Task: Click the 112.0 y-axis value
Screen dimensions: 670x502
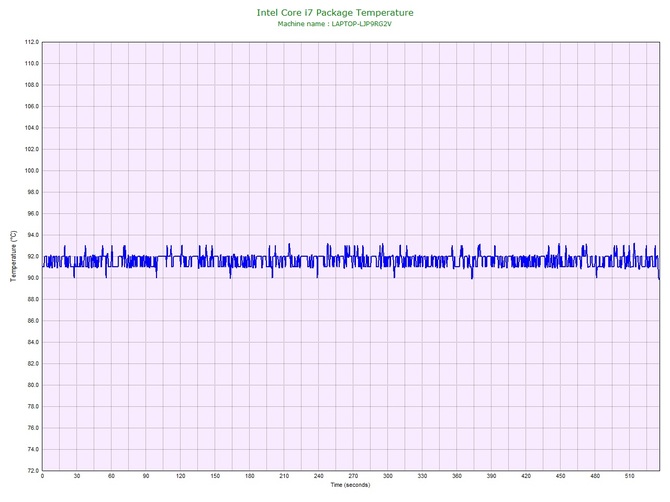Action: (32, 42)
